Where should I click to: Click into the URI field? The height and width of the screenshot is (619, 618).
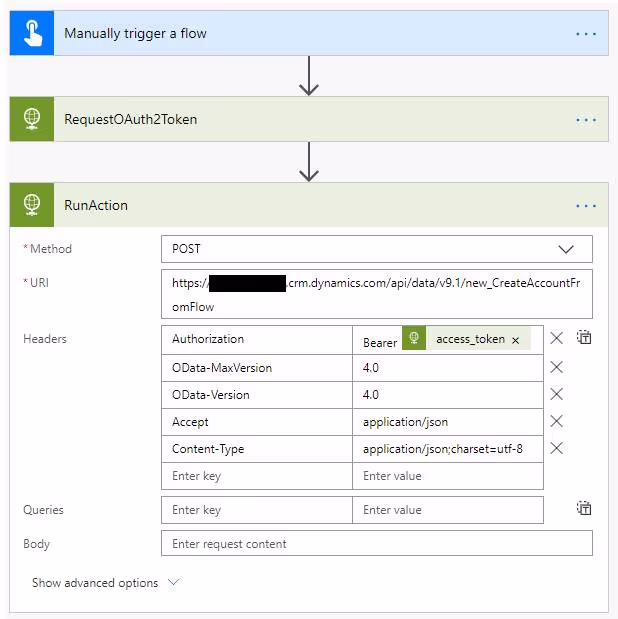pyautogui.click(x=377, y=294)
